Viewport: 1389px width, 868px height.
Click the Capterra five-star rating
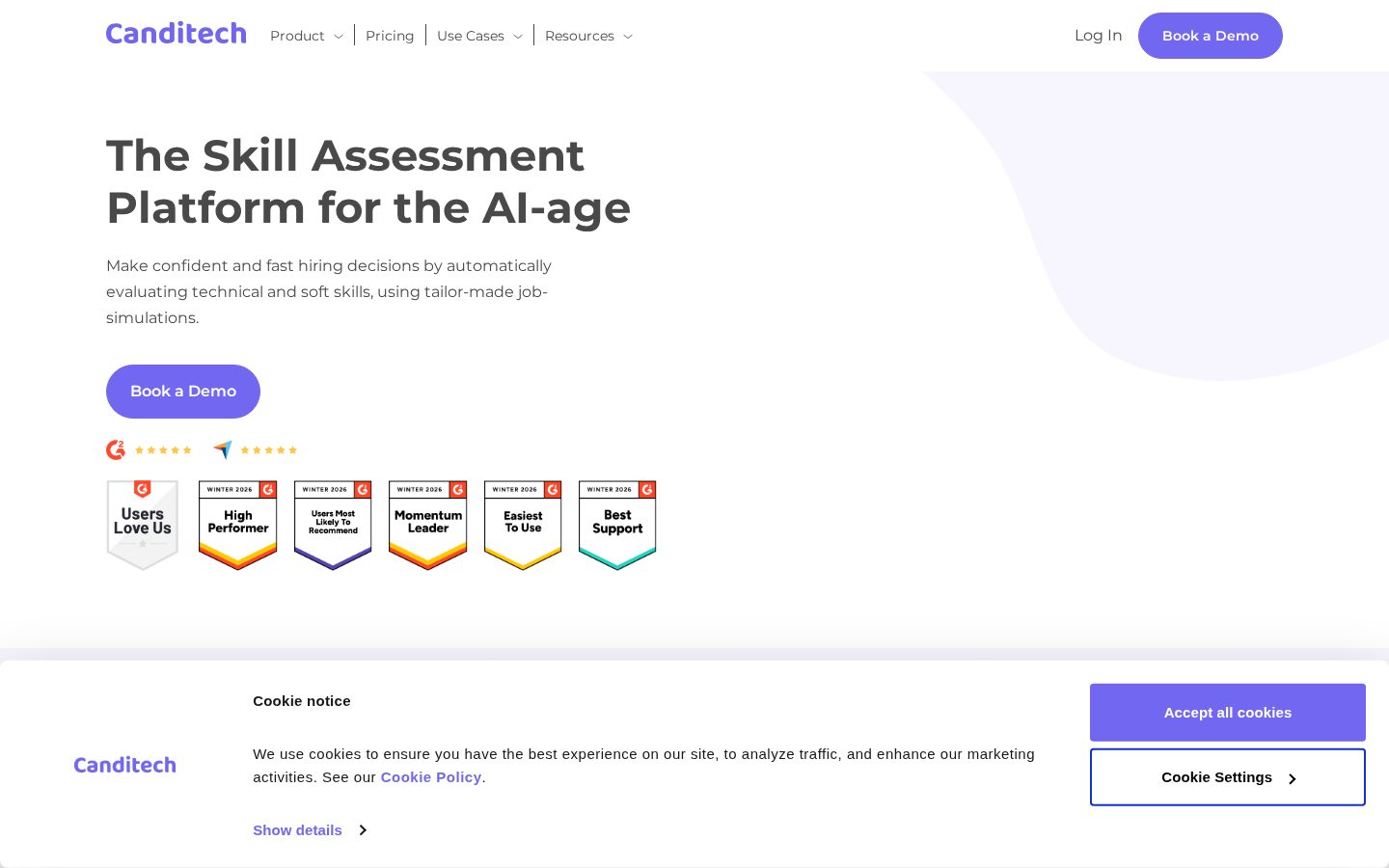click(x=269, y=450)
